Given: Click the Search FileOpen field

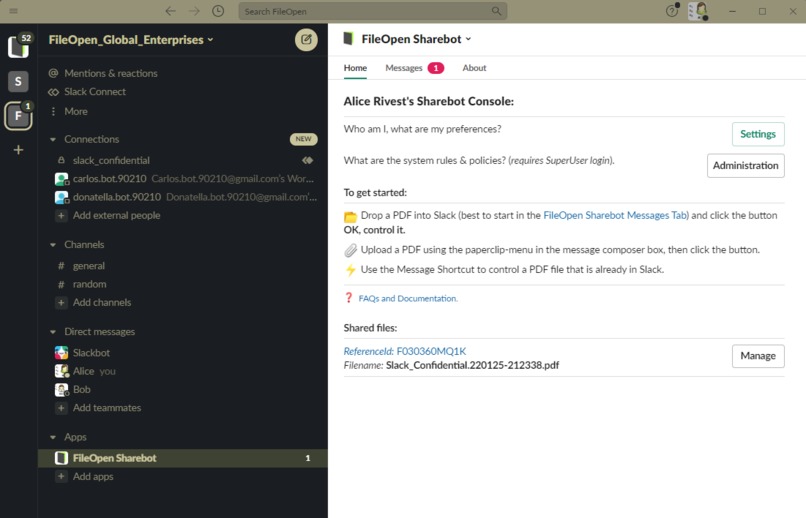Looking at the screenshot, I should (373, 11).
